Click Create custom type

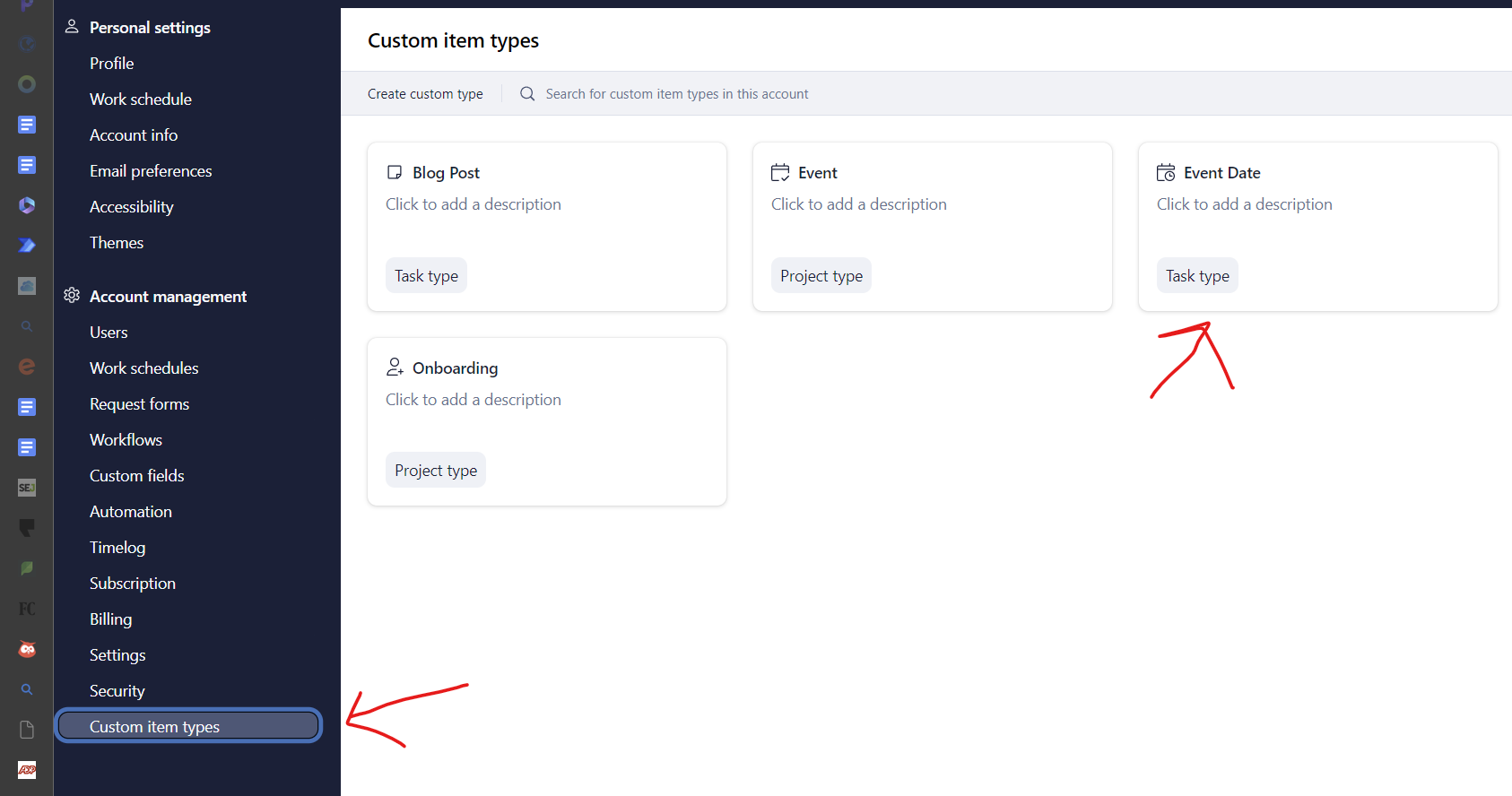425,94
